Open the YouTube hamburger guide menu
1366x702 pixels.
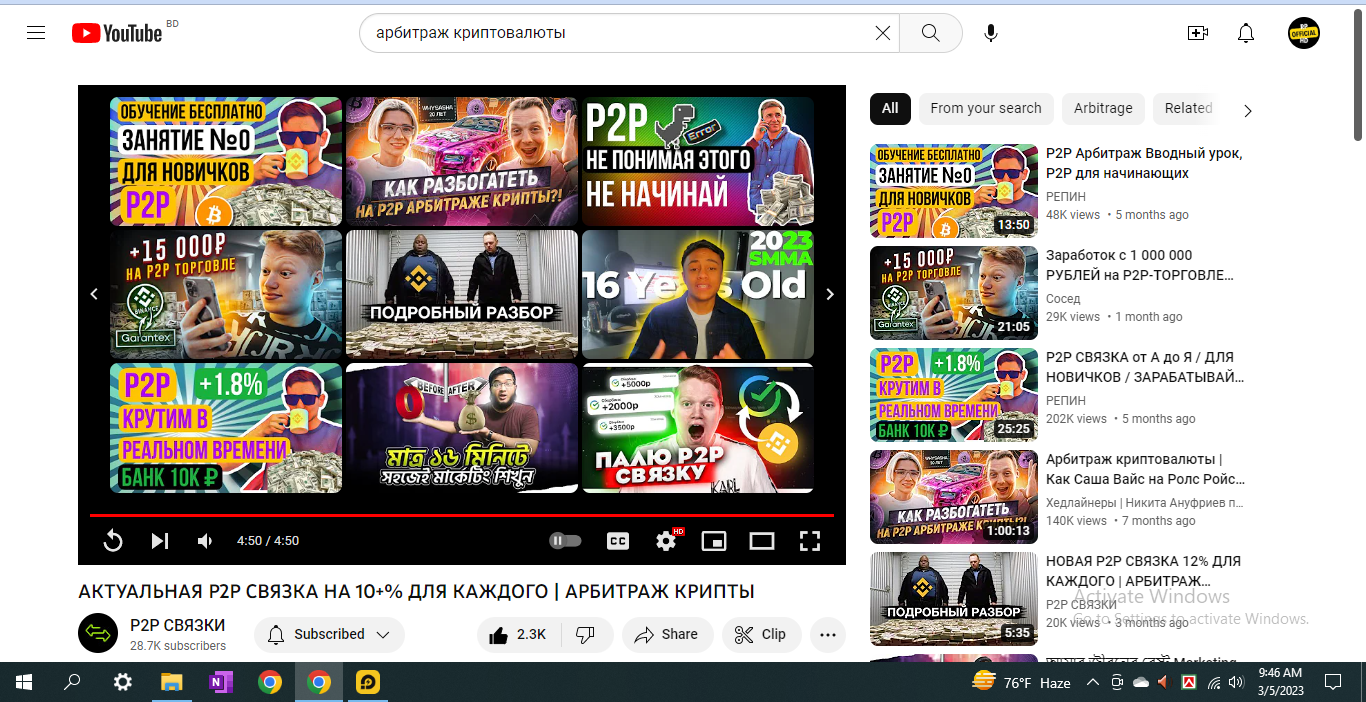click(36, 33)
